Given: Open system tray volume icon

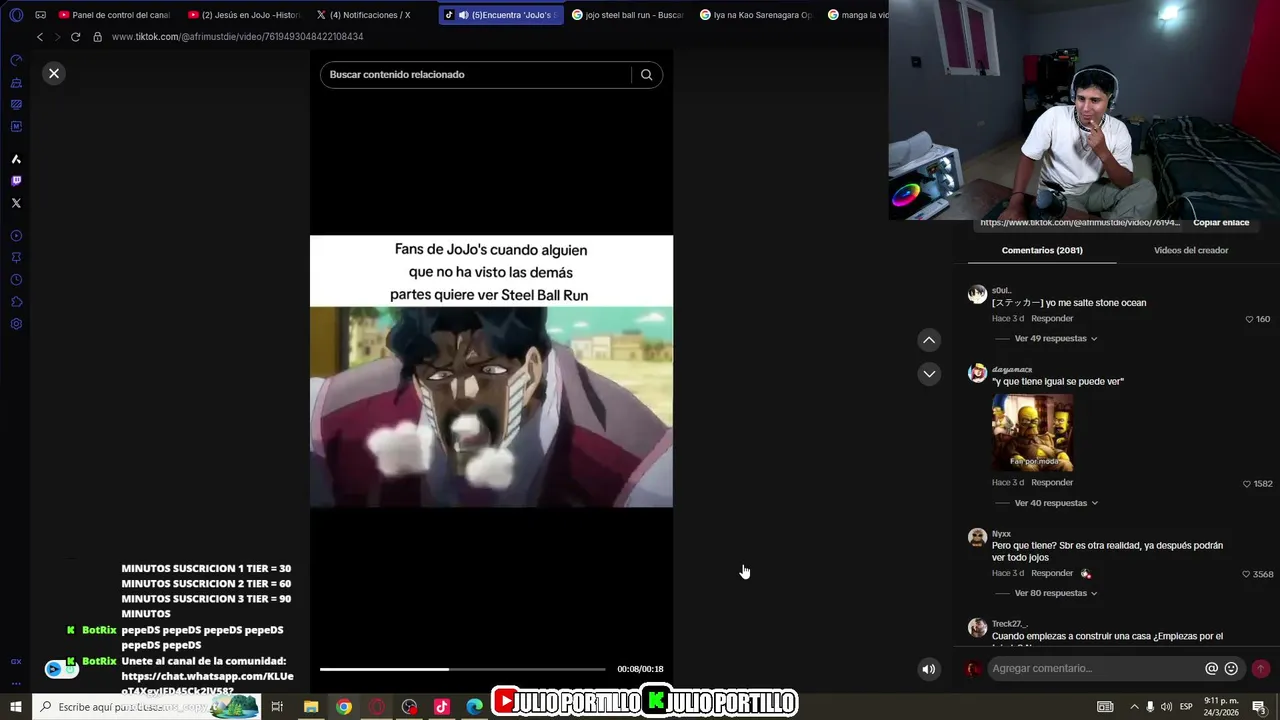Looking at the screenshot, I should coord(1166,707).
